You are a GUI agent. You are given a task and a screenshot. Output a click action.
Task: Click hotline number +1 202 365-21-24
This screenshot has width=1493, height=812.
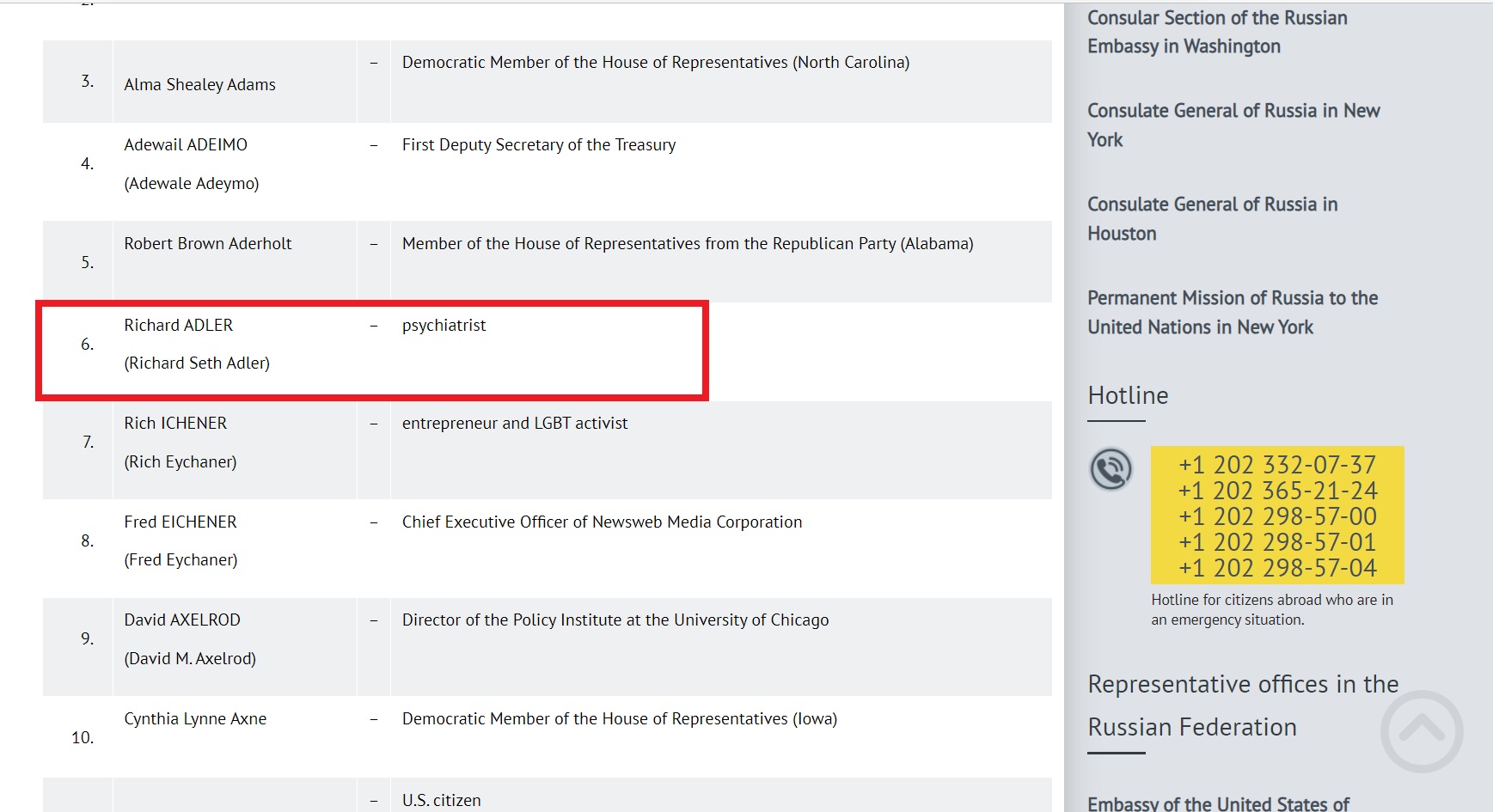tap(1277, 491)
